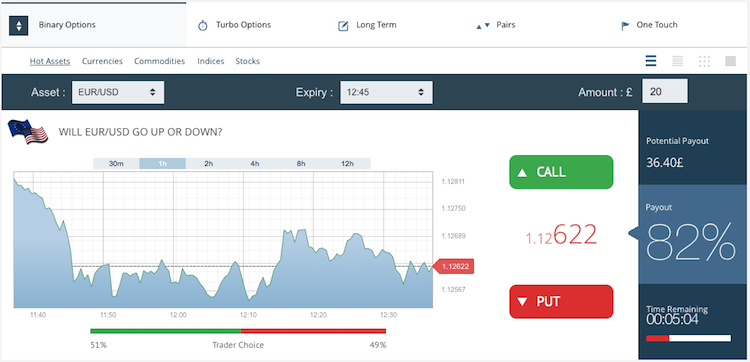Click the Trader Choice percentage bar
750x362 pixels.
coord(238,331)
